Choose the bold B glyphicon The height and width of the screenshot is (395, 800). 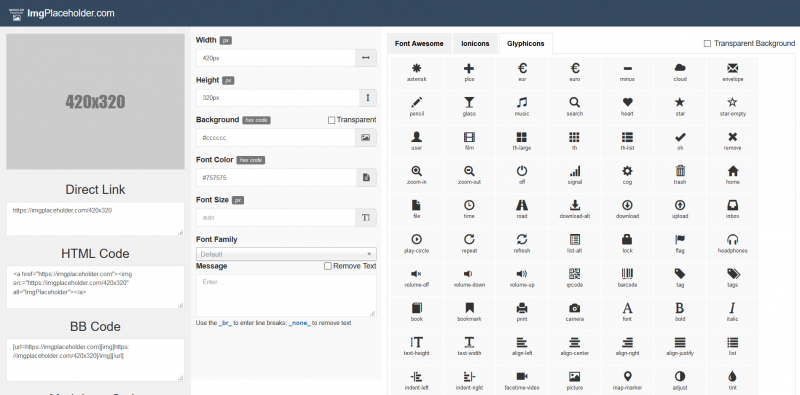click(680, 313)
